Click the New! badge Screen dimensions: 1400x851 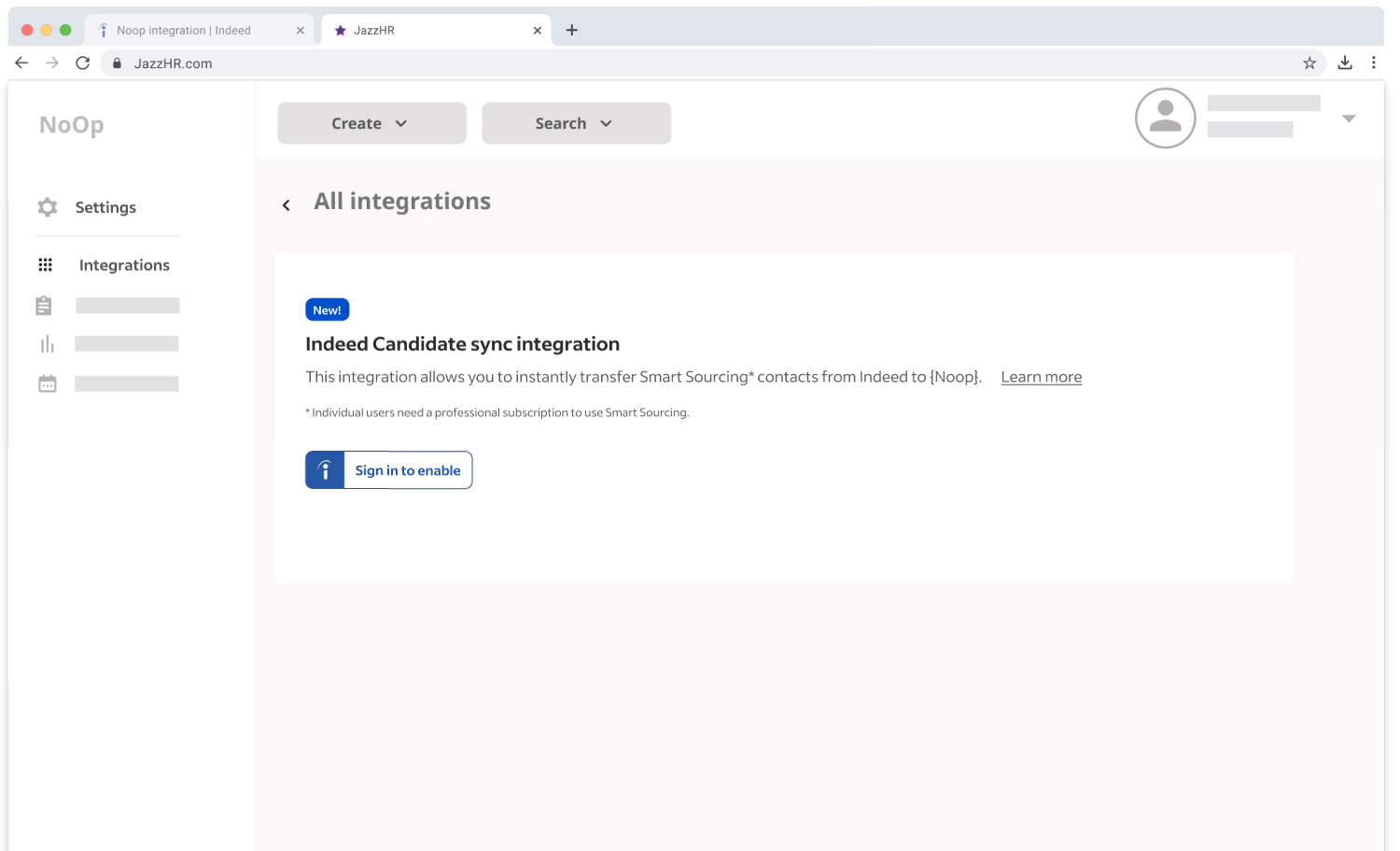tap(328, 310)
